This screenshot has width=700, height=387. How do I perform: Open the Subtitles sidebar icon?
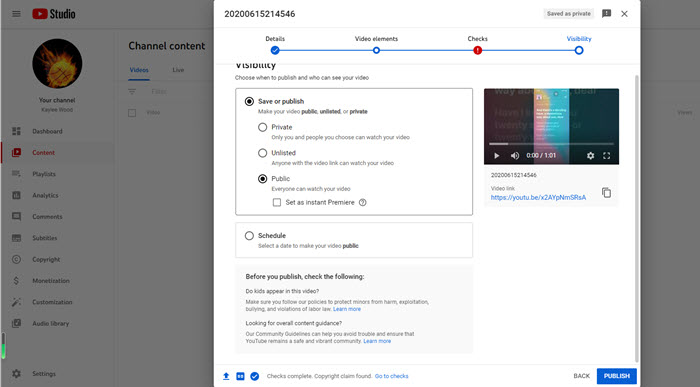point(17,238)
